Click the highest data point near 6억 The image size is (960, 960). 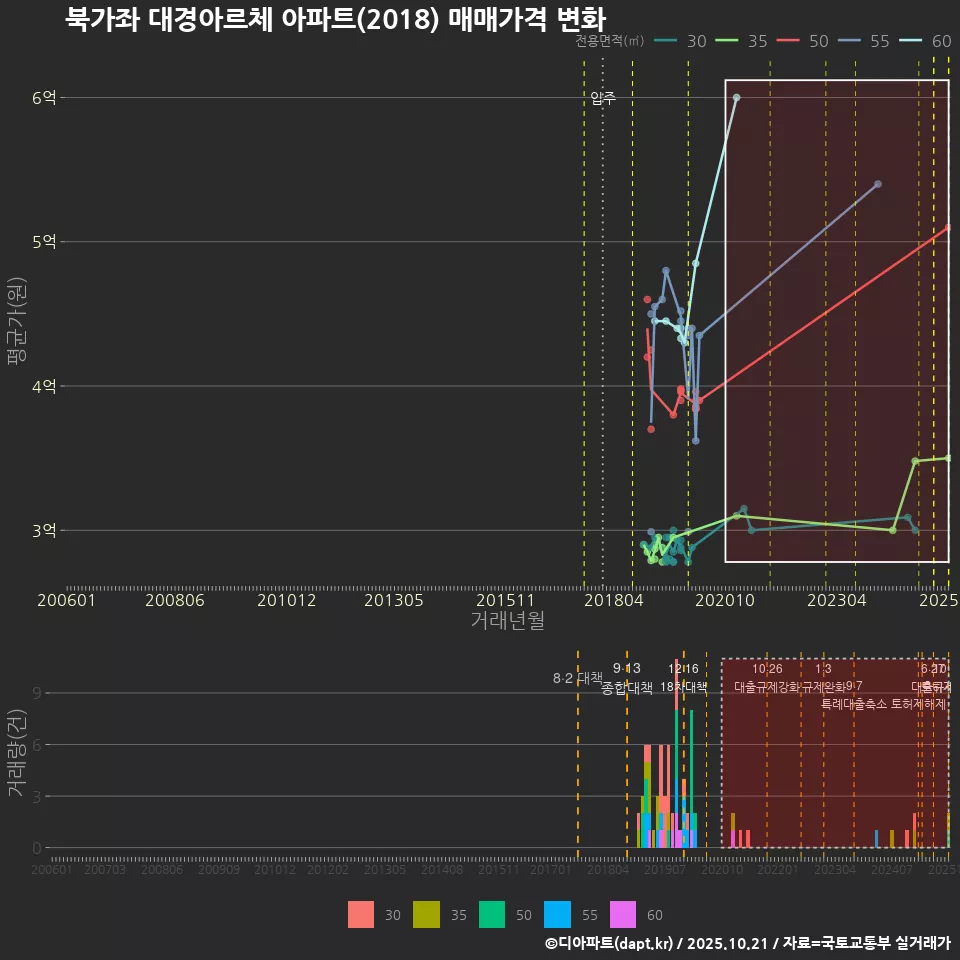[x=737, y=97]
